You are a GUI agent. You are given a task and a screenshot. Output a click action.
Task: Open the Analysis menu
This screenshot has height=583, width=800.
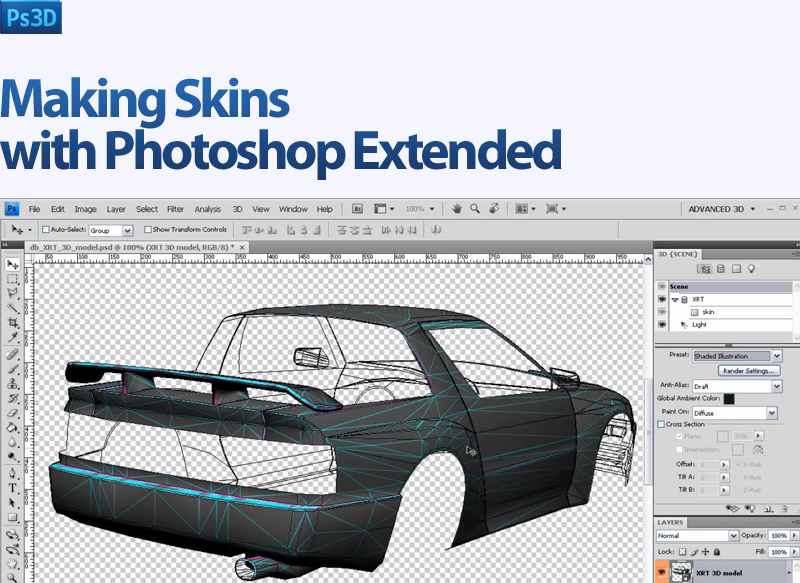208,209
